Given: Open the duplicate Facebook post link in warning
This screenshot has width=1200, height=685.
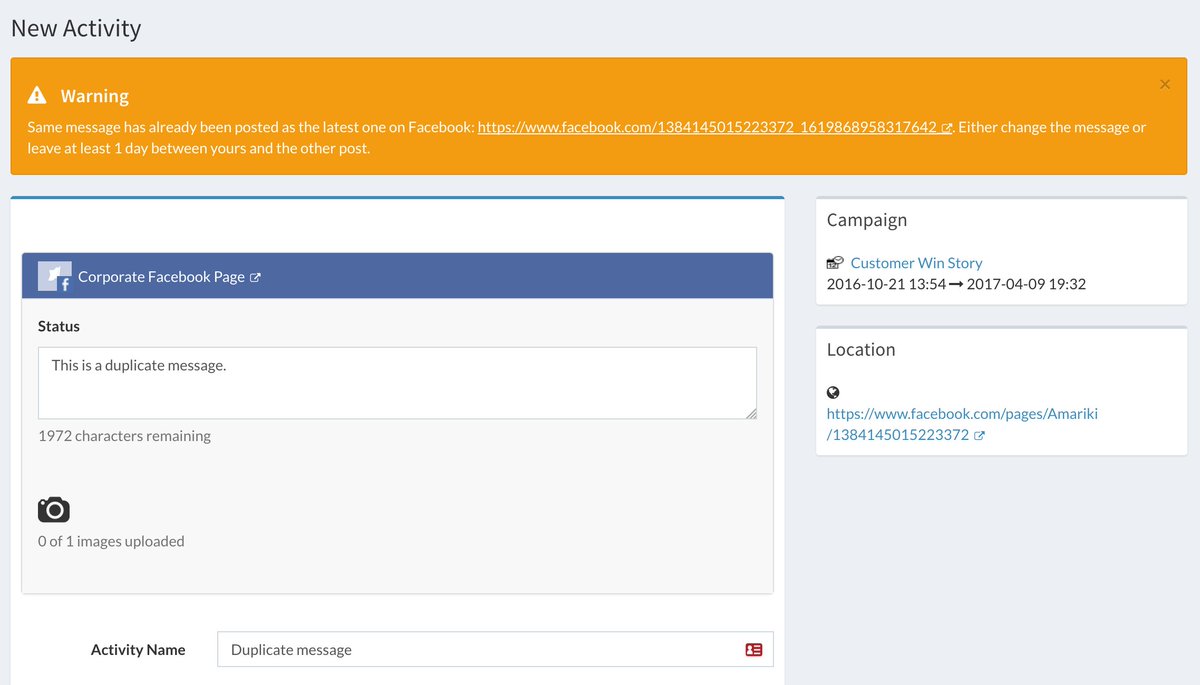Looking at the screenshot, I should tap(707, 127).
